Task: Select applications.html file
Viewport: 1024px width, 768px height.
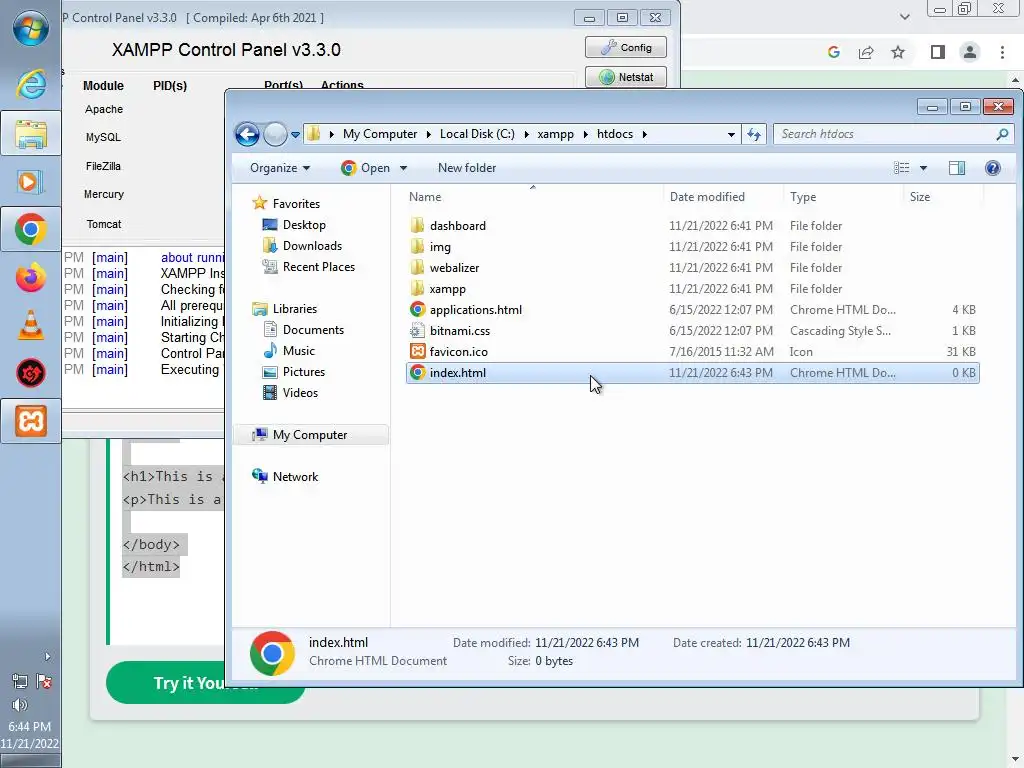Action: click(476, 310)
